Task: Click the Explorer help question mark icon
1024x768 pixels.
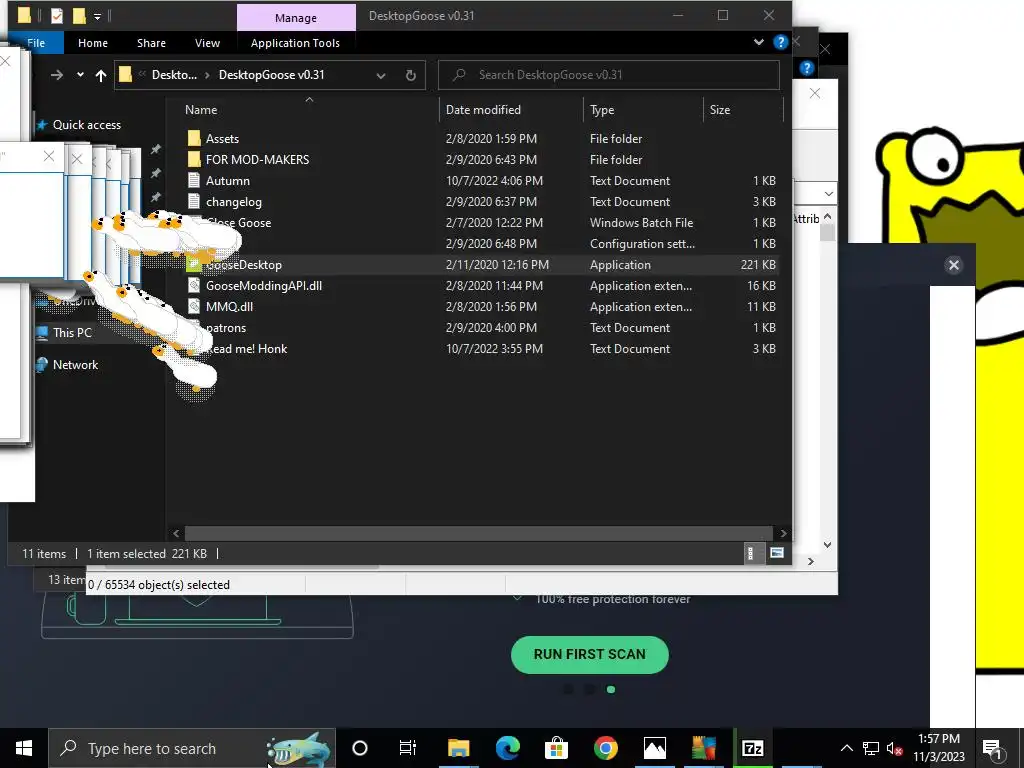Action: click(x=780, y=42)
